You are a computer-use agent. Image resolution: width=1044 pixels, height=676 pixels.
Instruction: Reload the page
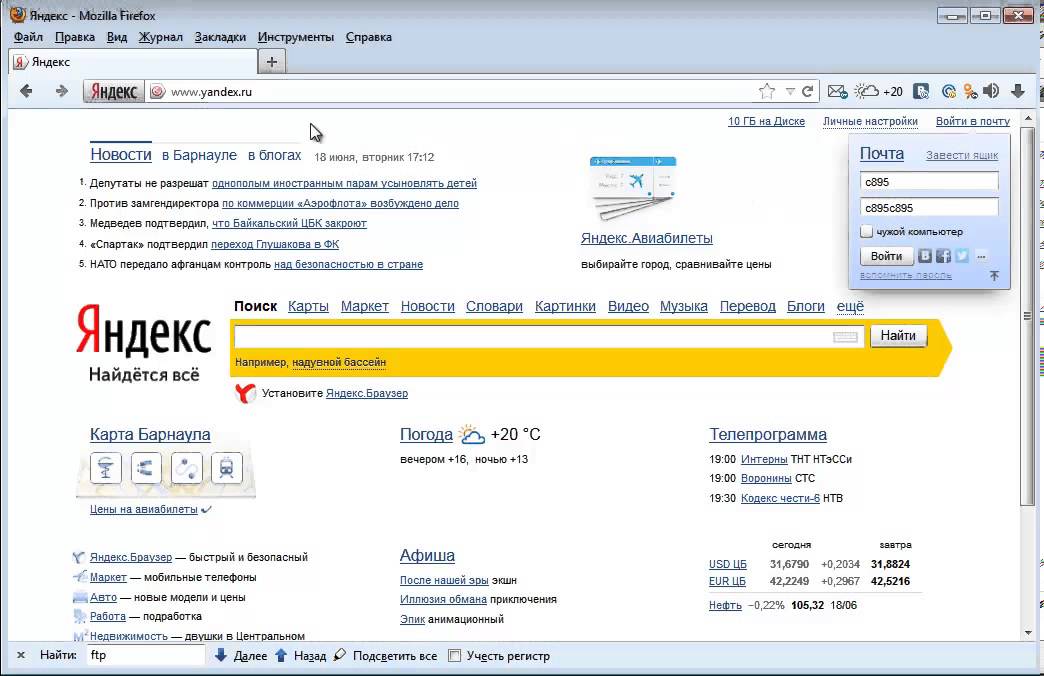pyautogui.click(x=808, y=91)
